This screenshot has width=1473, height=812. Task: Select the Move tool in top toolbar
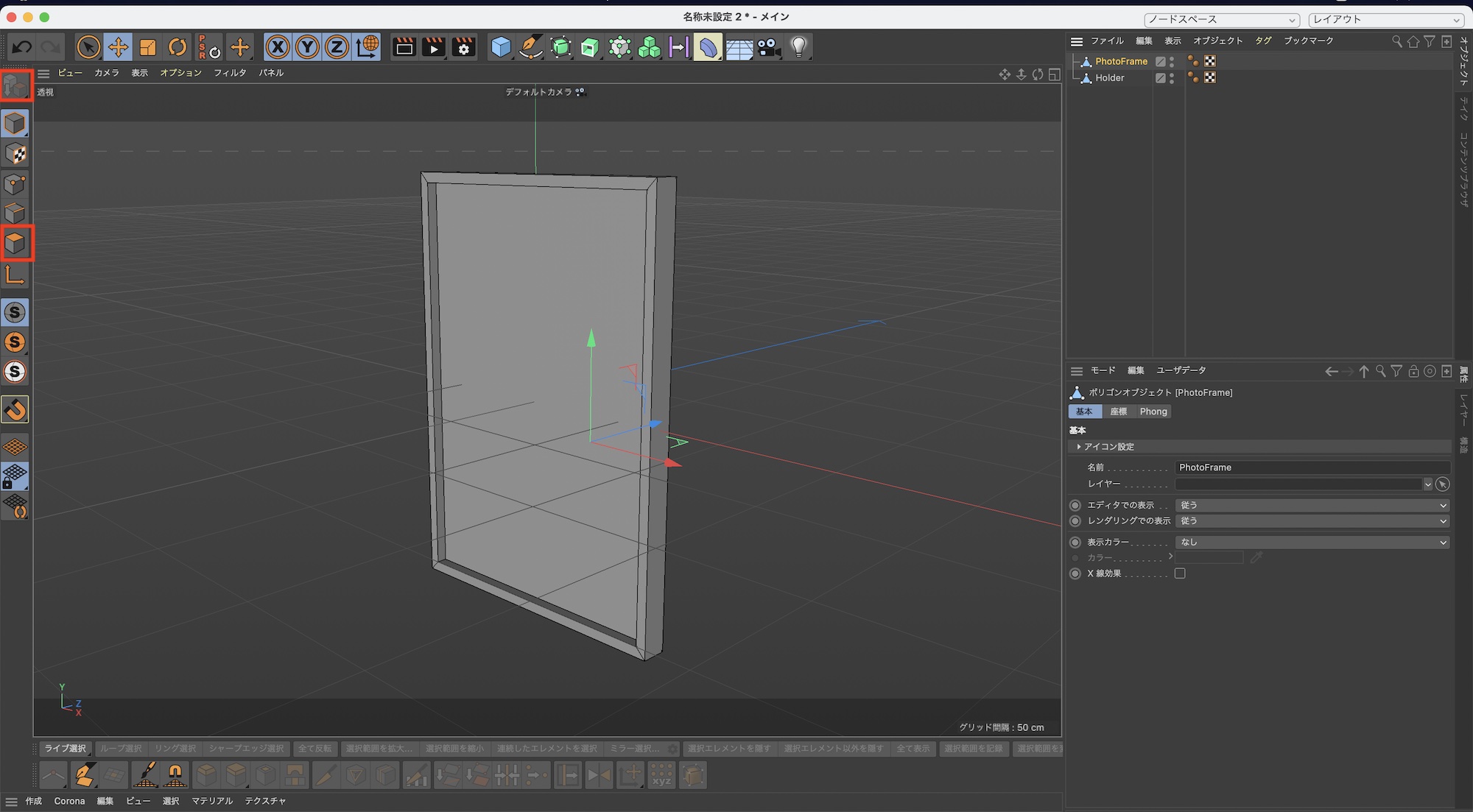click(118, 48)
